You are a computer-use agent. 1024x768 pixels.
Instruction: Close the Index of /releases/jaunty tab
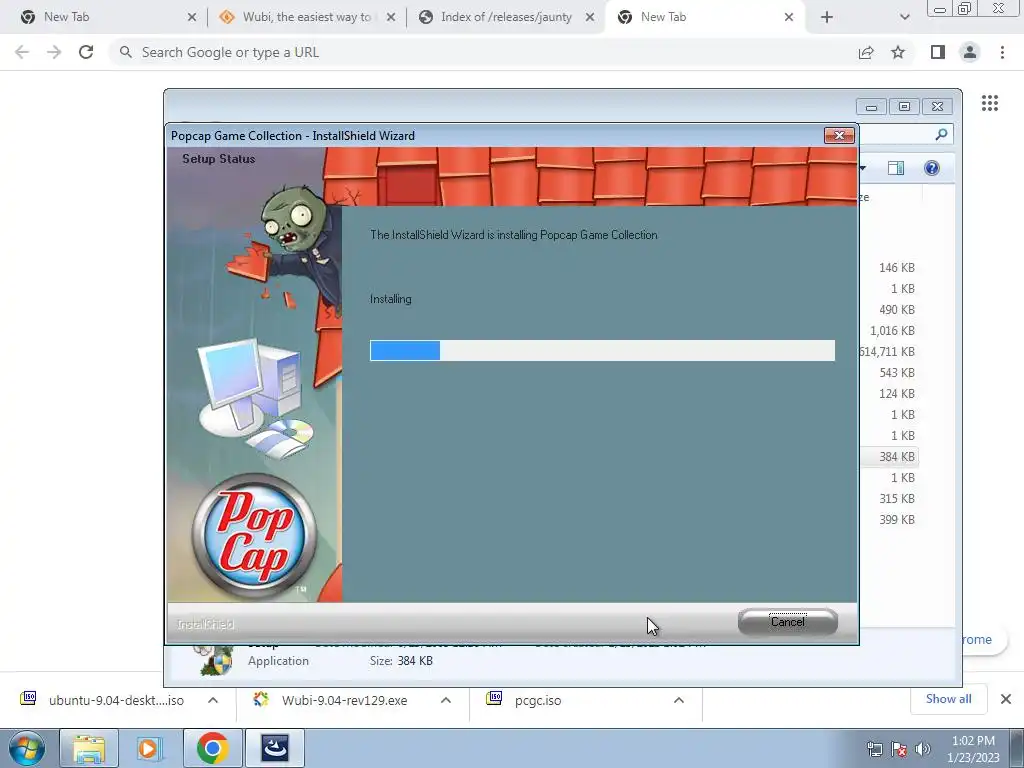[x=590, y=18]
